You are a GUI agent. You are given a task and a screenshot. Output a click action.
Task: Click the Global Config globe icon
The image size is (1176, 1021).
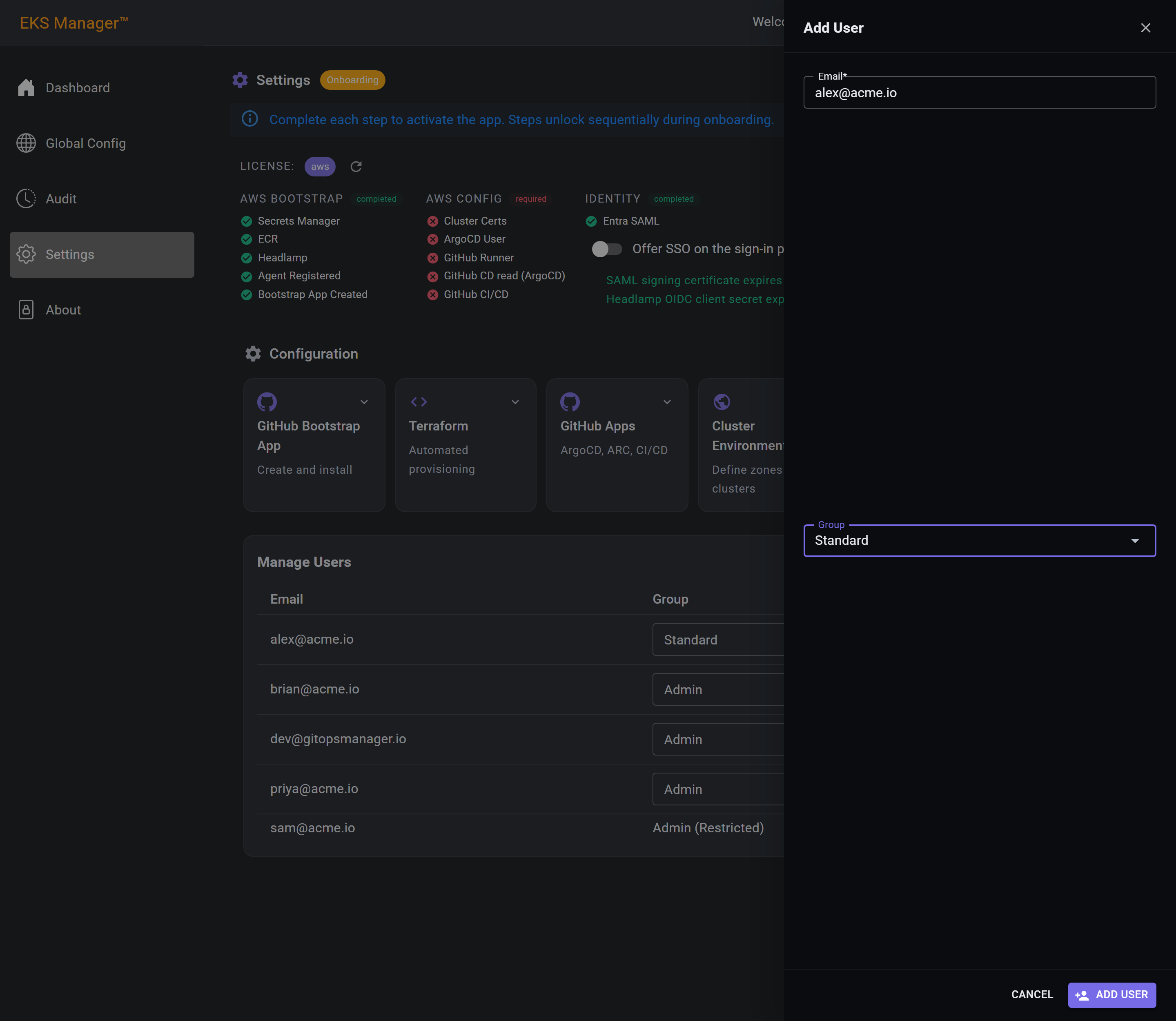point(26,143)
